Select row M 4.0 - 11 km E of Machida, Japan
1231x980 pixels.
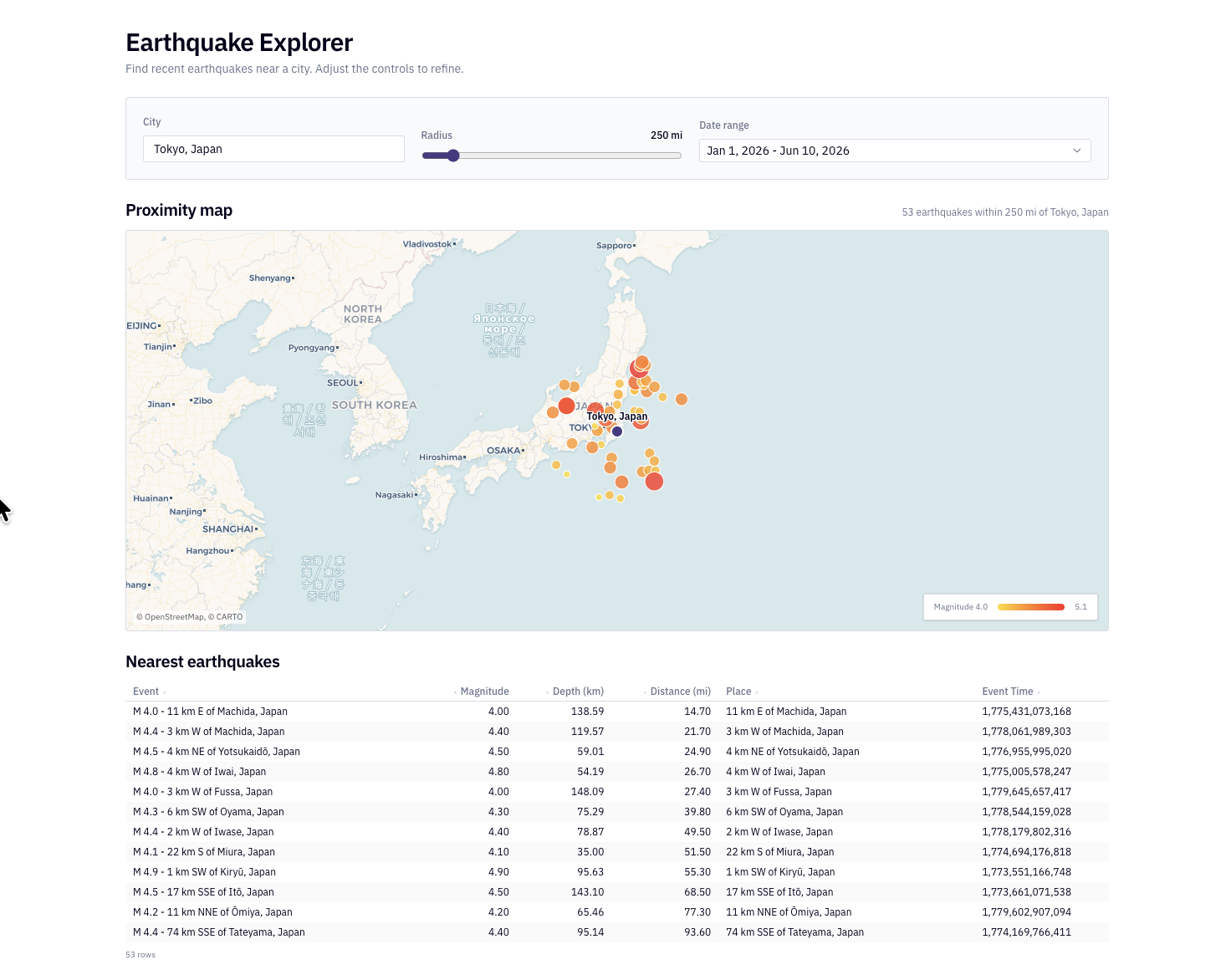click(x=617, y=712)
